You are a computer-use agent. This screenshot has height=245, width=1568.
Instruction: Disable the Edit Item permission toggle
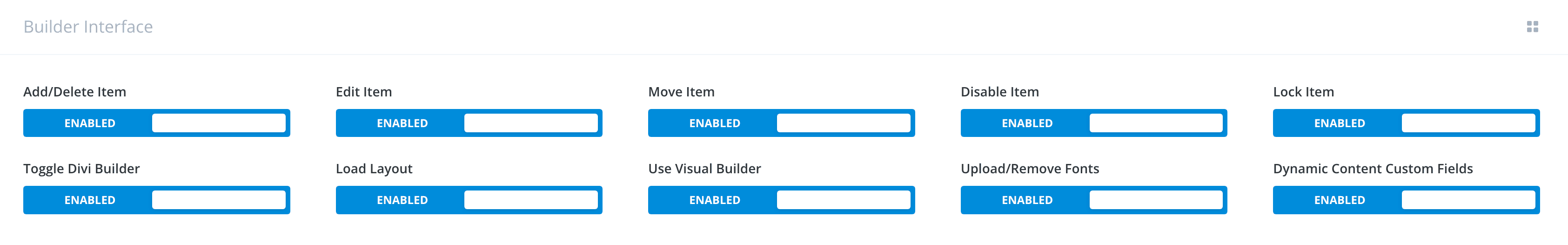point(469,123)
